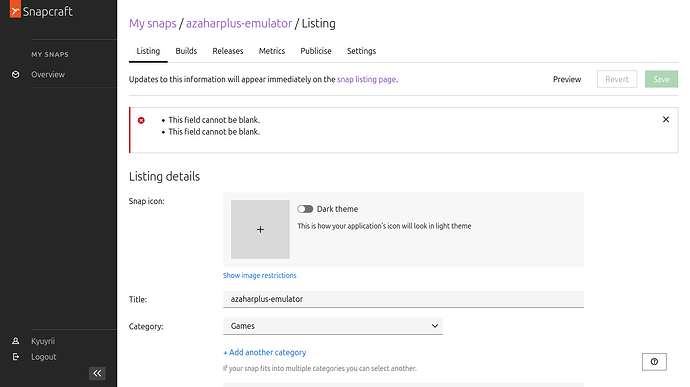The height and width of the screenshot is (387, 690).
Task: Go to the Metrics tab
Action: tap(272, 51)
